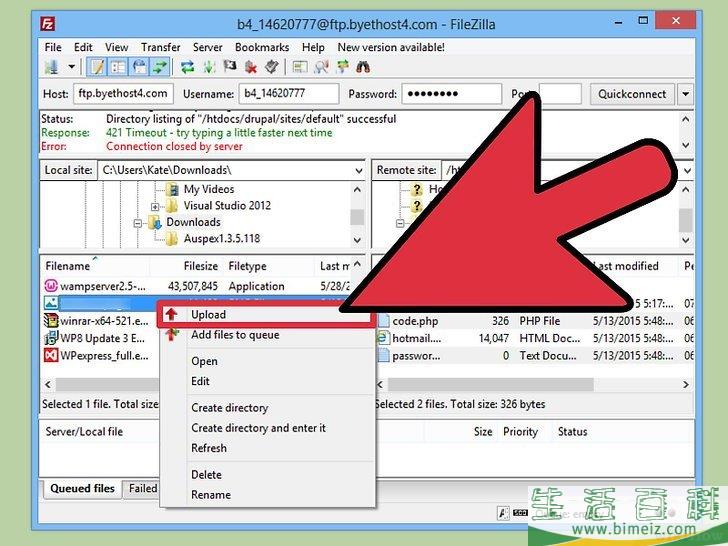This screenshot has height=546, width=728.
Task: Open the Transfer menu
Action: [161, 47]
